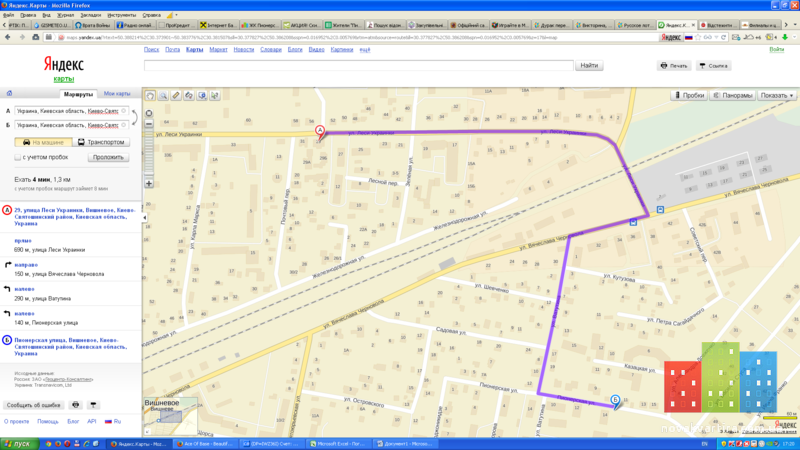
Task: Click the map zoom slider track
Action: pyautogui.click(x=149, y=153)
